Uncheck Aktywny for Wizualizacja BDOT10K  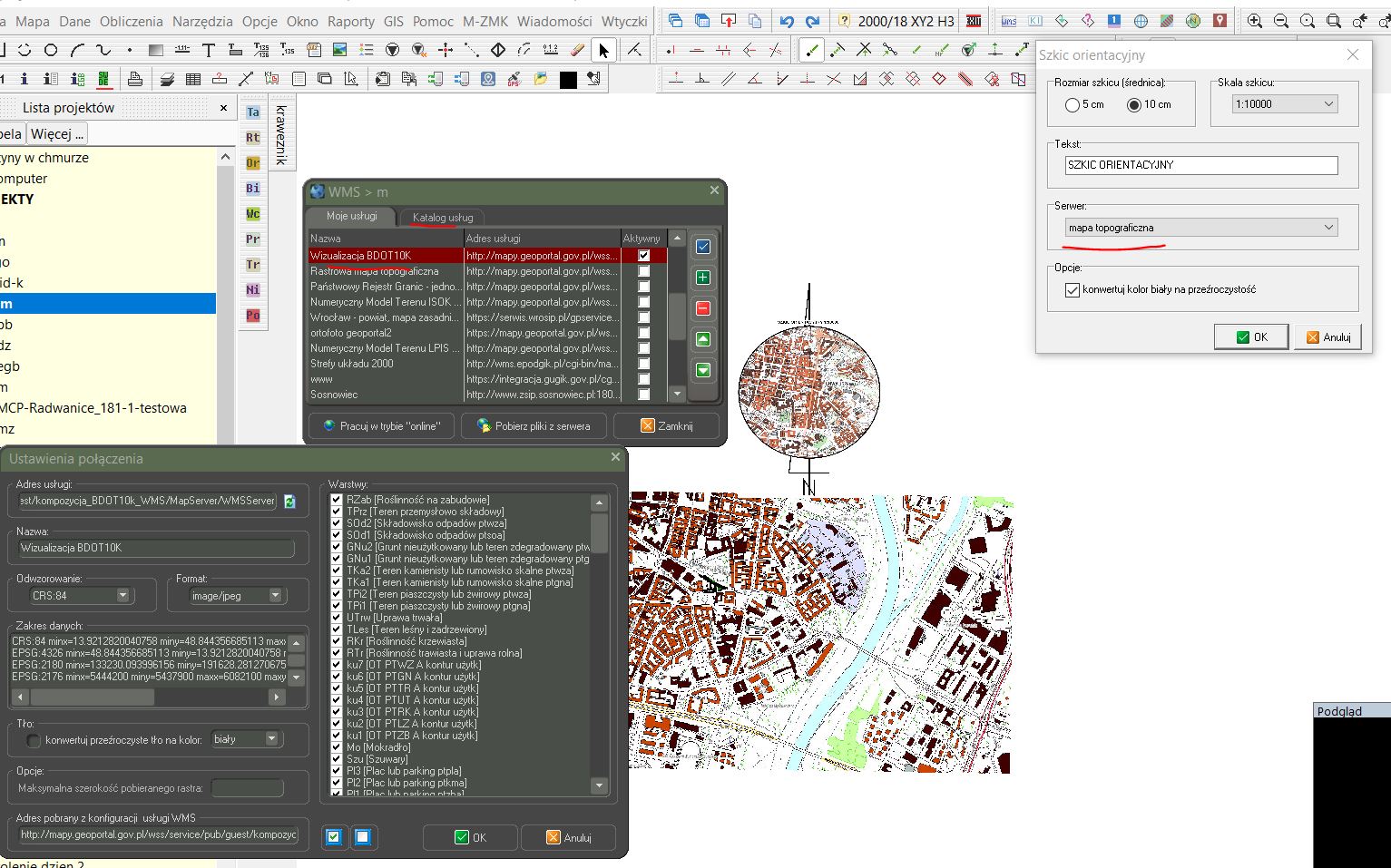point(643,256)
